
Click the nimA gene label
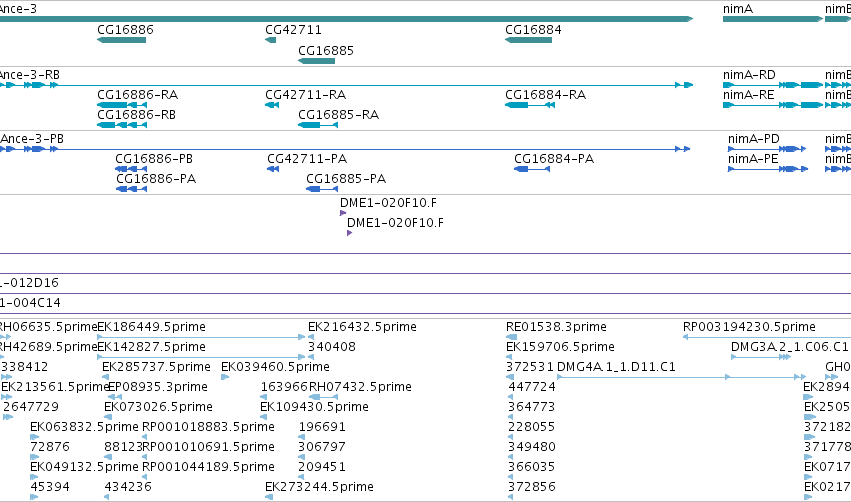(738, 9)
